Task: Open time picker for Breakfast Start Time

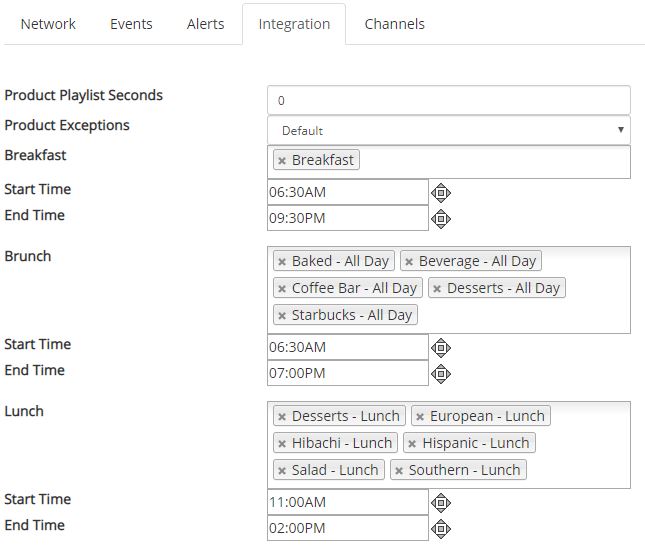Action: click(x=441, y=193)
